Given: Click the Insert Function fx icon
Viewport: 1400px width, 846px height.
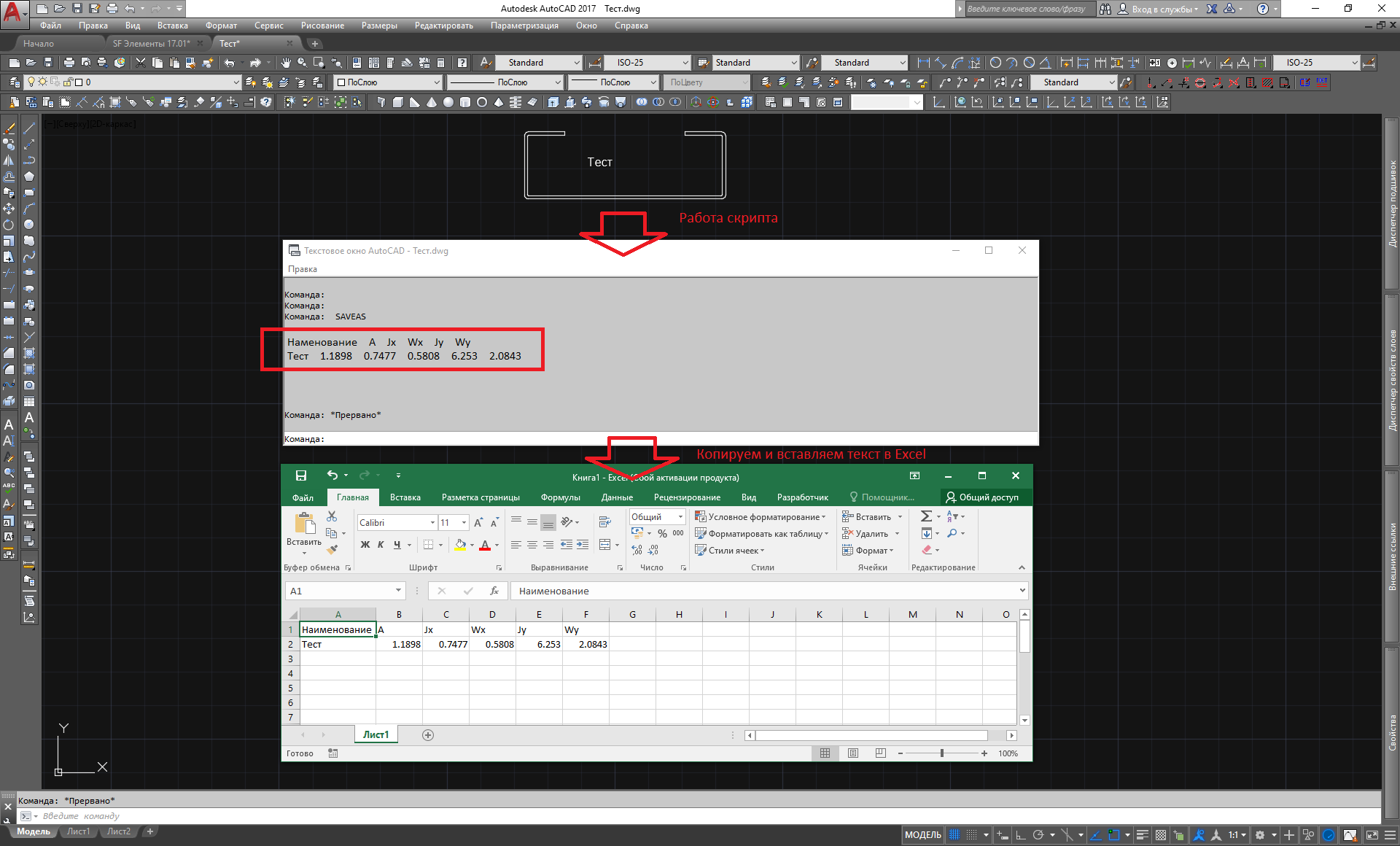Looking at the screenshot, I should point(494,591).
